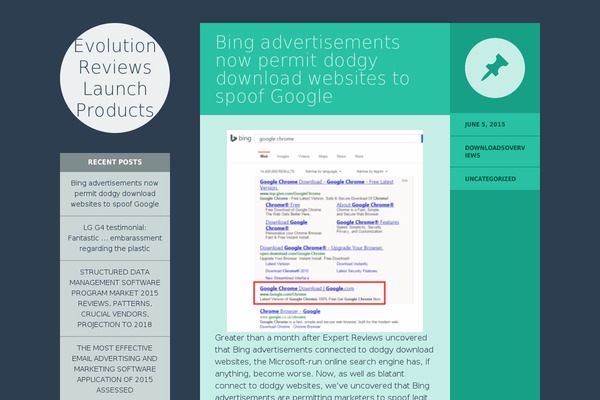Click the pushpin icon in the post header

coord(495,68)
